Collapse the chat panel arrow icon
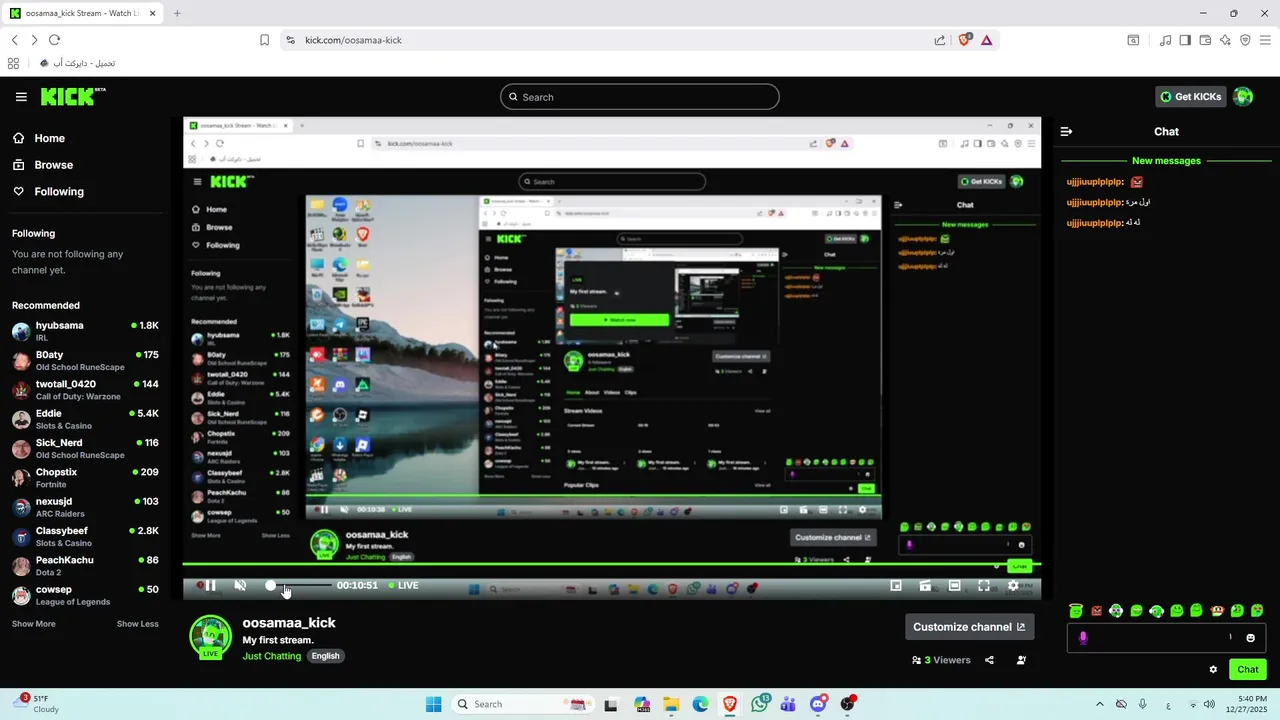This screenshot has width=1280, height=720. coord(1066,131)
